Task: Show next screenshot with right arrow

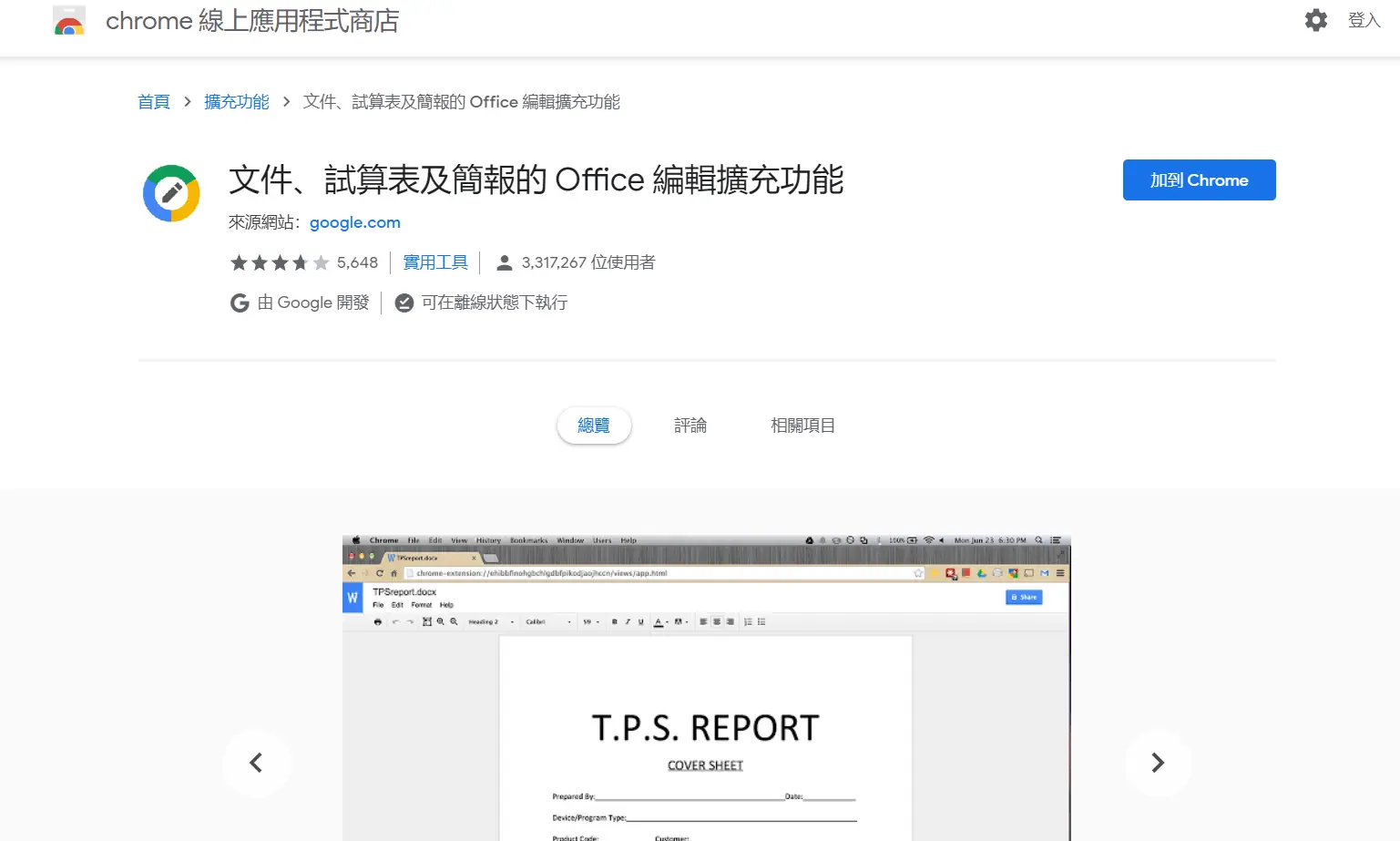Action: 1158,763
